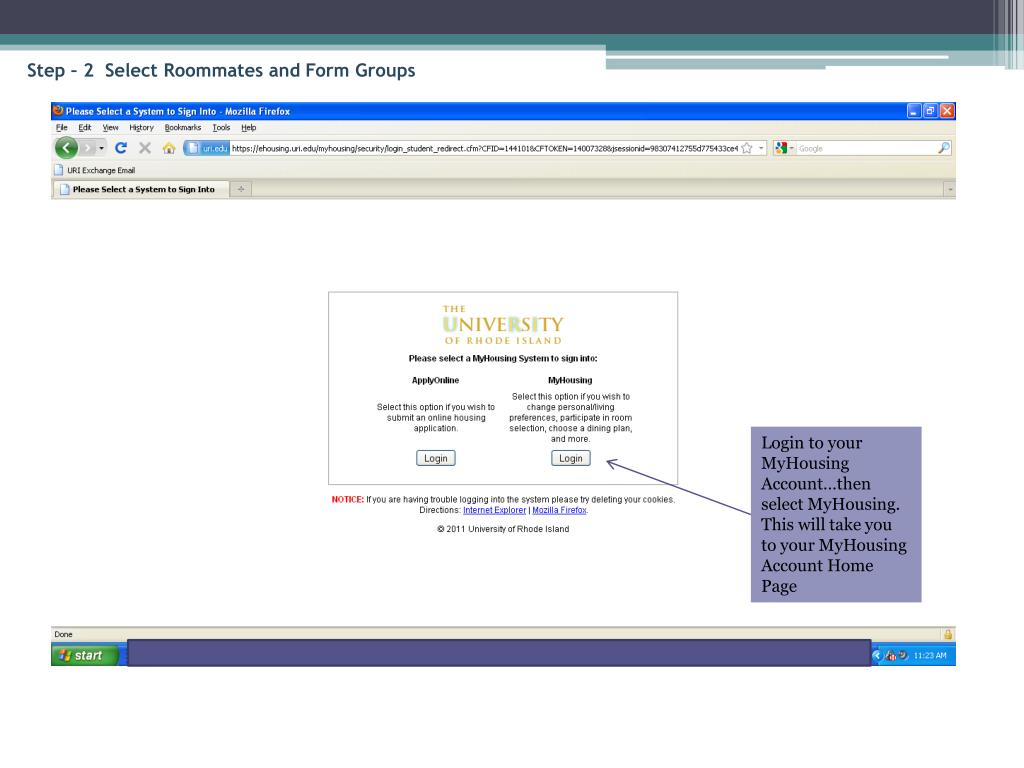
Task: Click the University of Rhode Island logo
Action: (503, 325)
